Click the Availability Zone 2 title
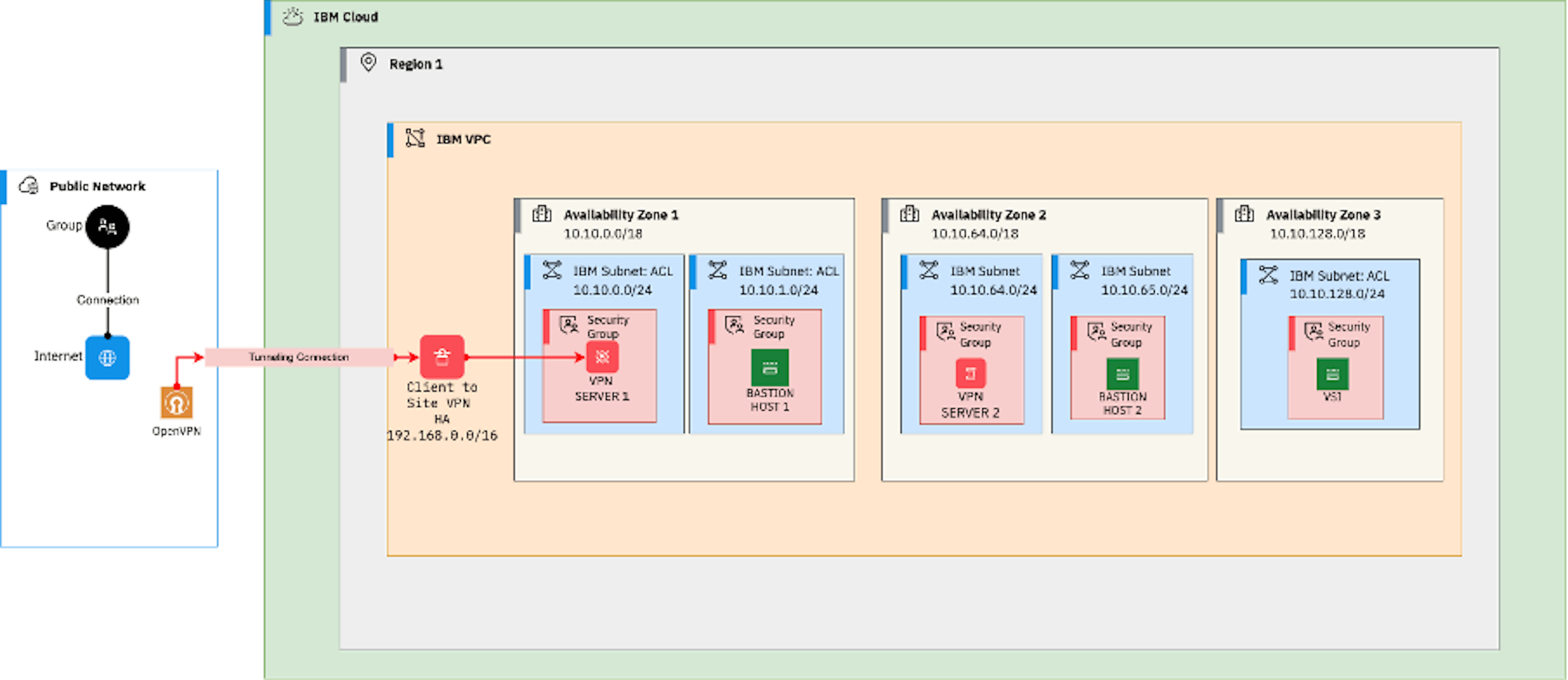 pyautogui.click(x=989, y=215)
